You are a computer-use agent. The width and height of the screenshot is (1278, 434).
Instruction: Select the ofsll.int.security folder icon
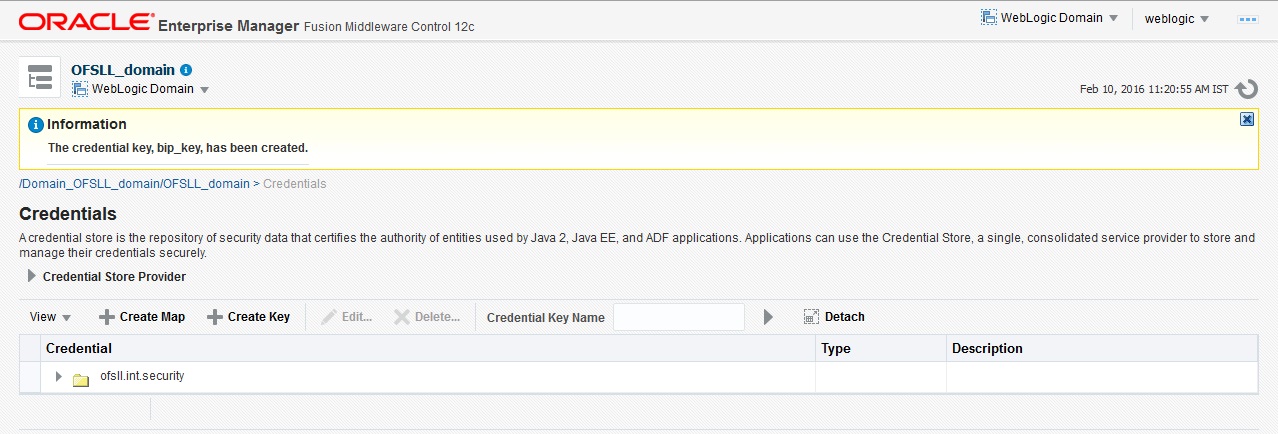click(81, 378)
